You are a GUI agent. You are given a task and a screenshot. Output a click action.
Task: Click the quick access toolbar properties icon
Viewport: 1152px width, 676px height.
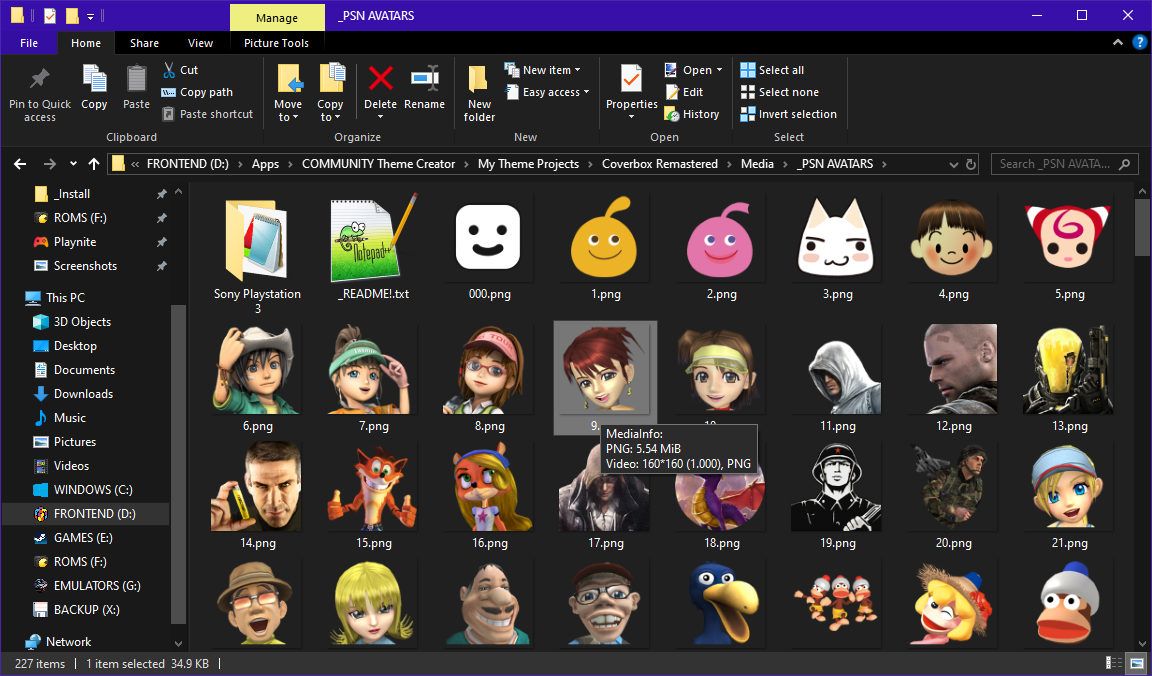pyautogui.click(x=49, y=15)
